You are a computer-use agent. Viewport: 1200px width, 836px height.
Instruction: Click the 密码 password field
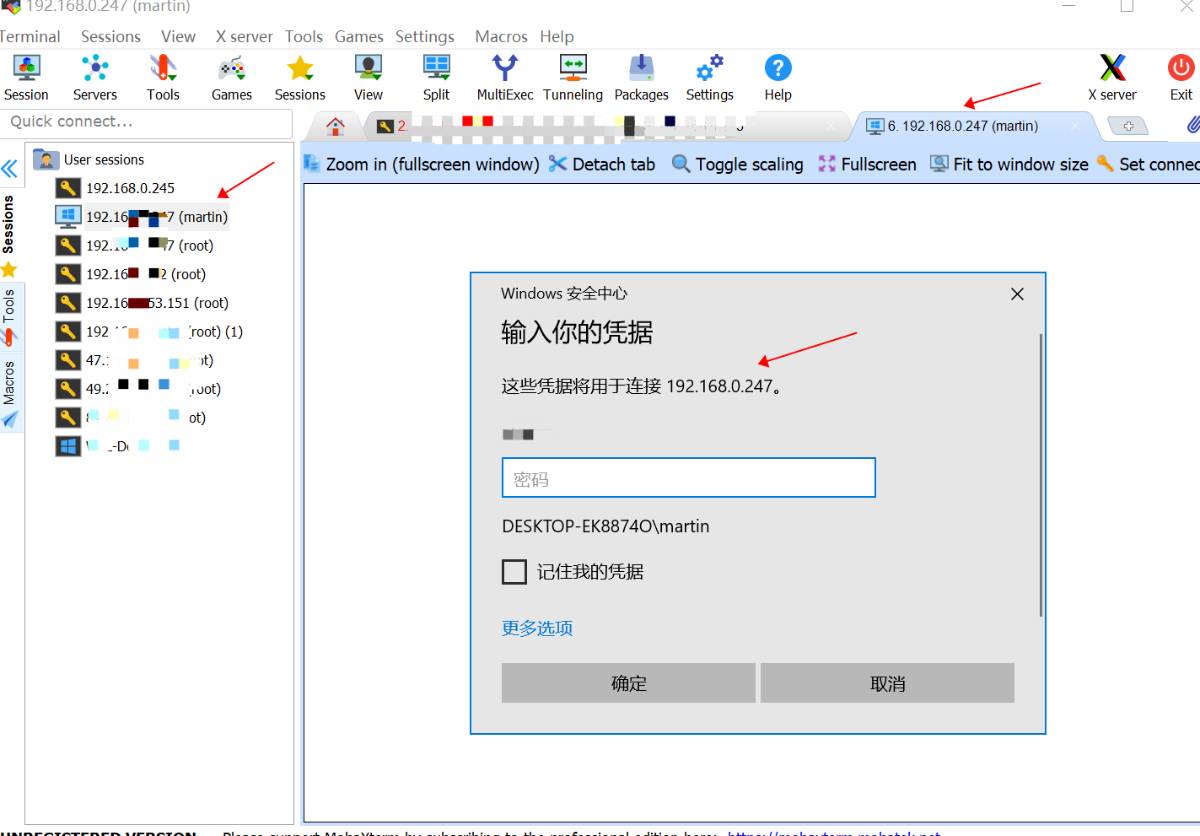[688, 478]
